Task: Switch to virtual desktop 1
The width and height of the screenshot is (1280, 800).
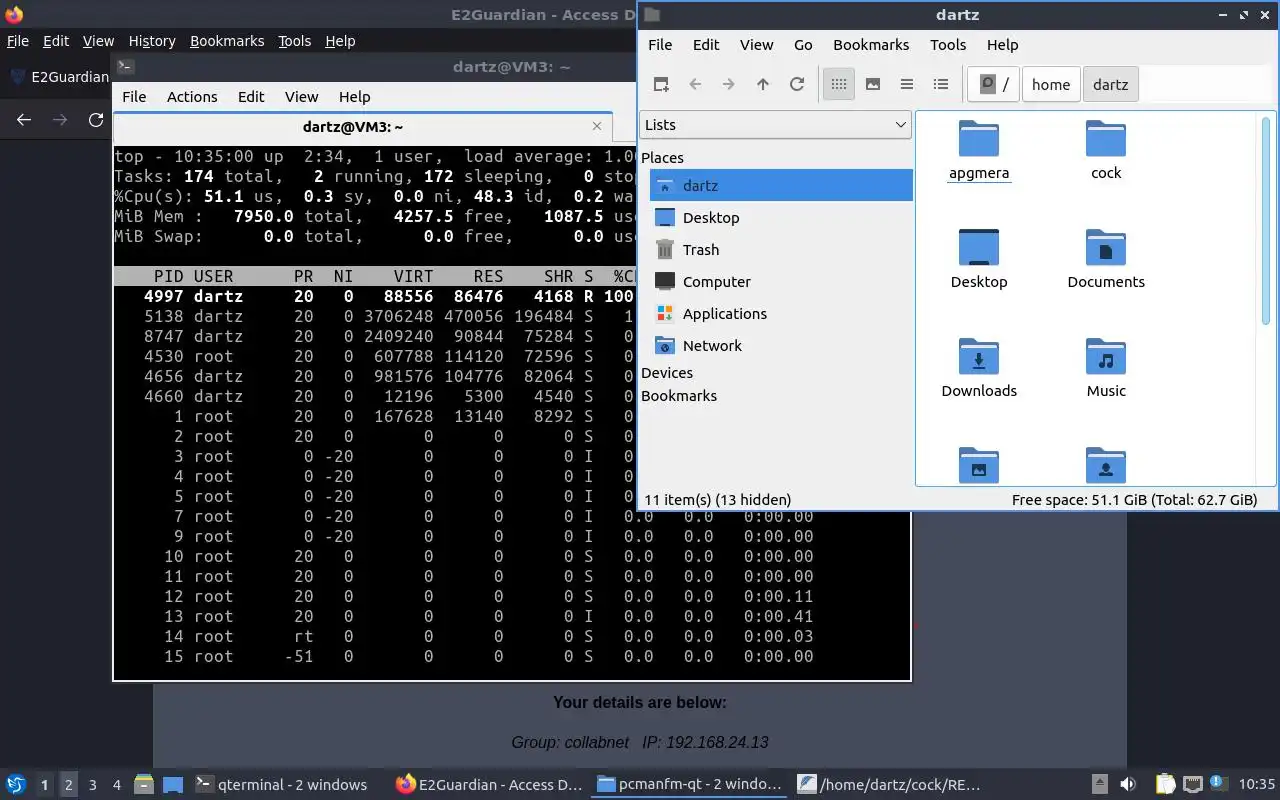Action: pos(44,785)
